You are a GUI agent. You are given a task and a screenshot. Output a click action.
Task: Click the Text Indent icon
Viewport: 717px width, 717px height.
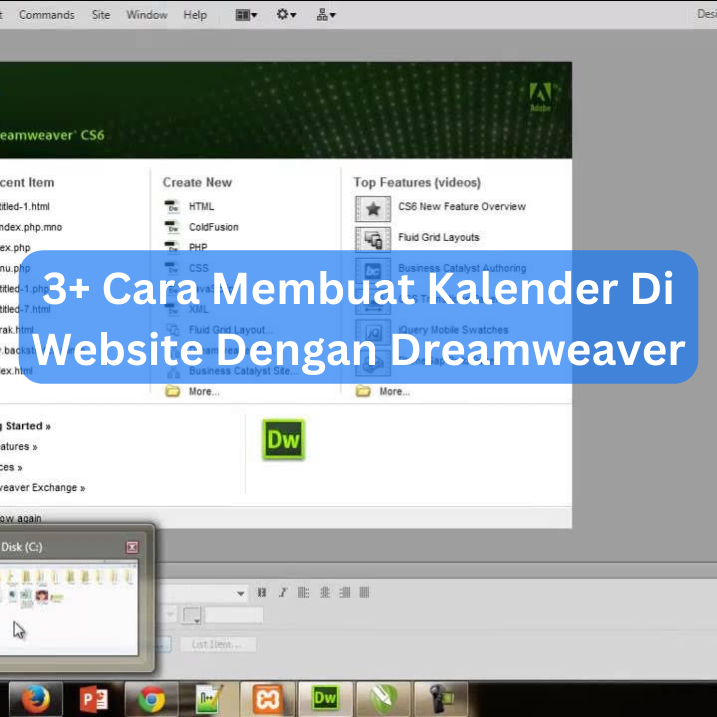(364, 593)
